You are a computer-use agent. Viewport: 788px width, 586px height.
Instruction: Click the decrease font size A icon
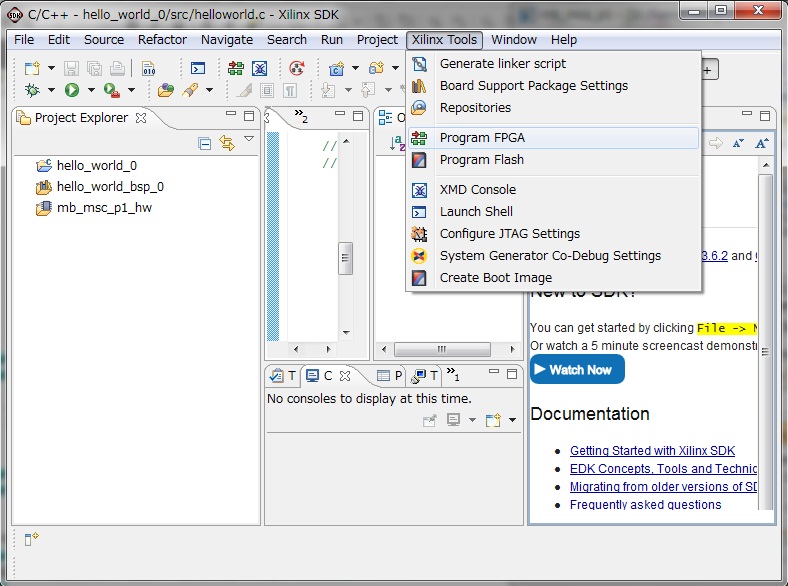click(738, 143)
